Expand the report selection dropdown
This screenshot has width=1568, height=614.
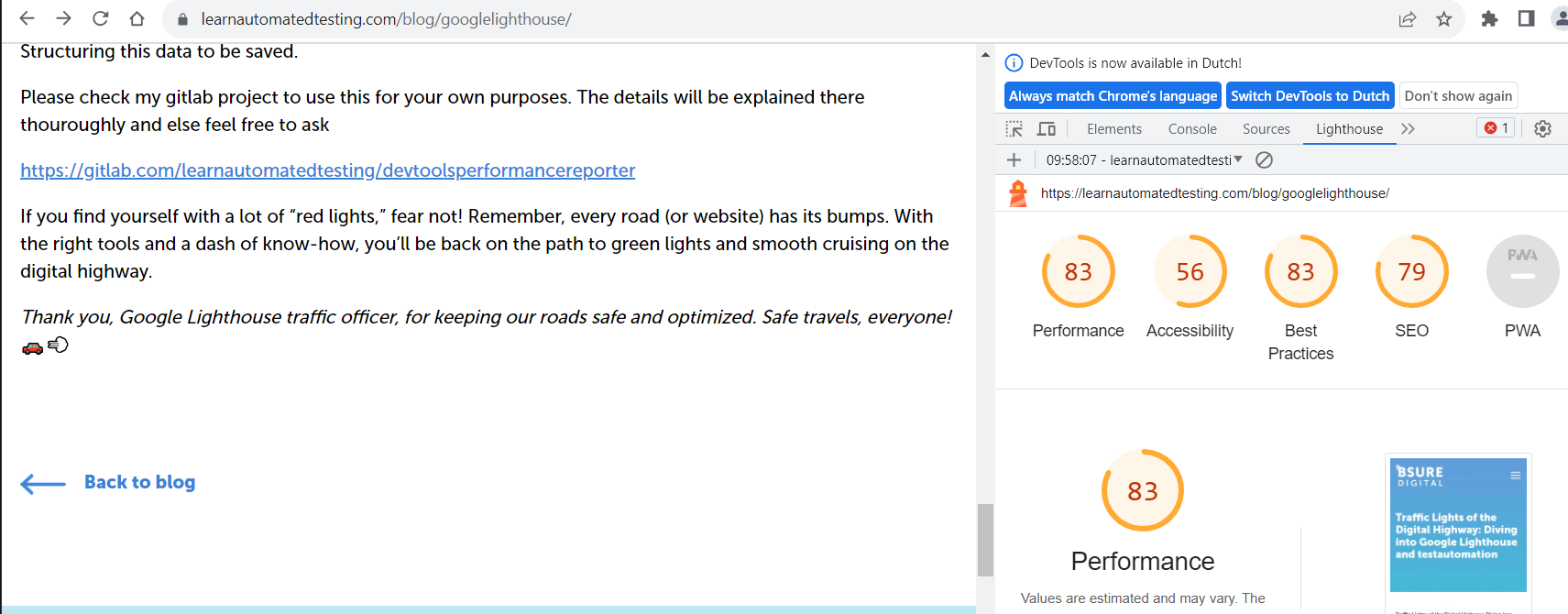1237,159
